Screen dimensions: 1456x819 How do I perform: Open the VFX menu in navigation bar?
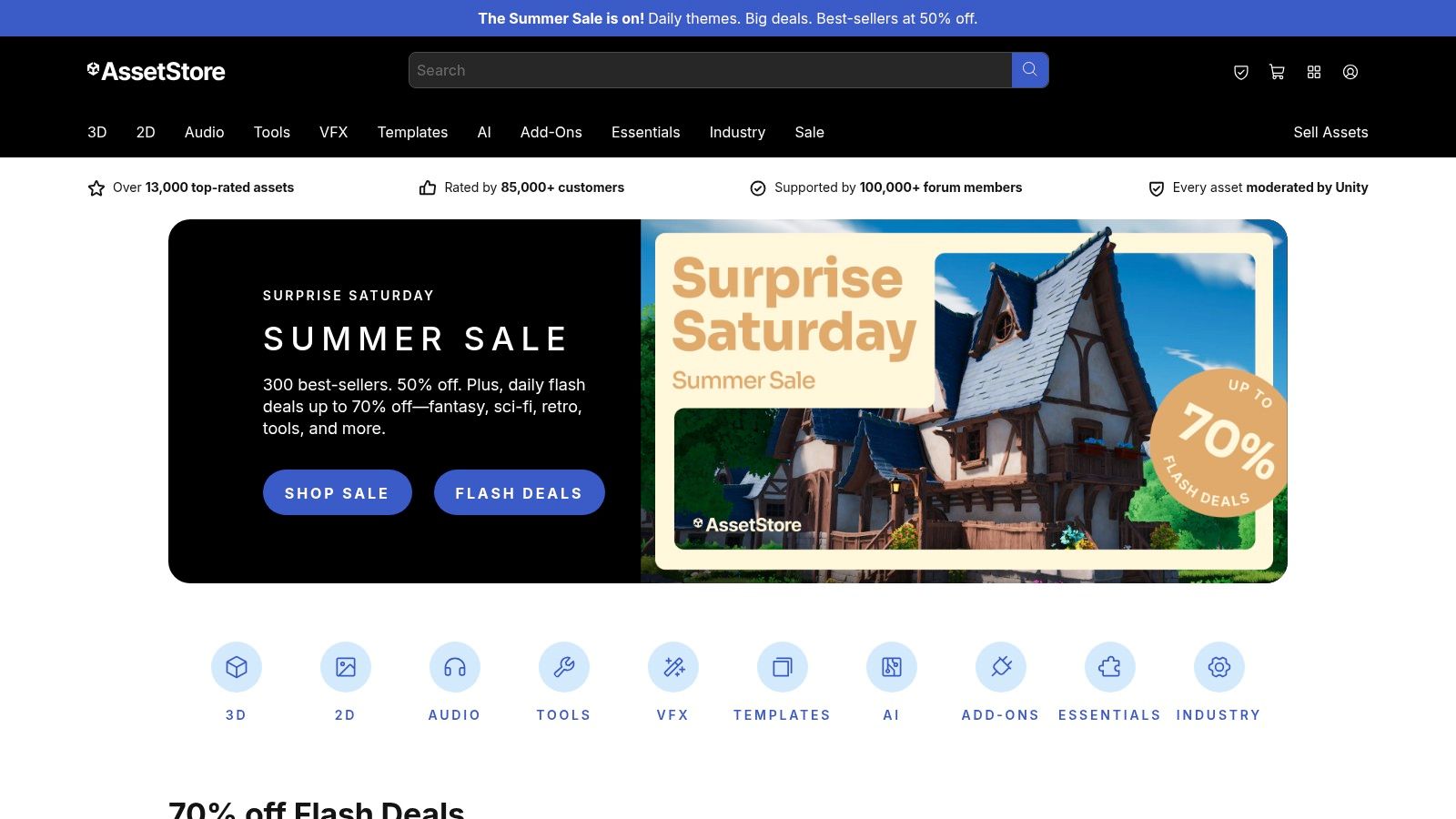[x=334, y=132]
